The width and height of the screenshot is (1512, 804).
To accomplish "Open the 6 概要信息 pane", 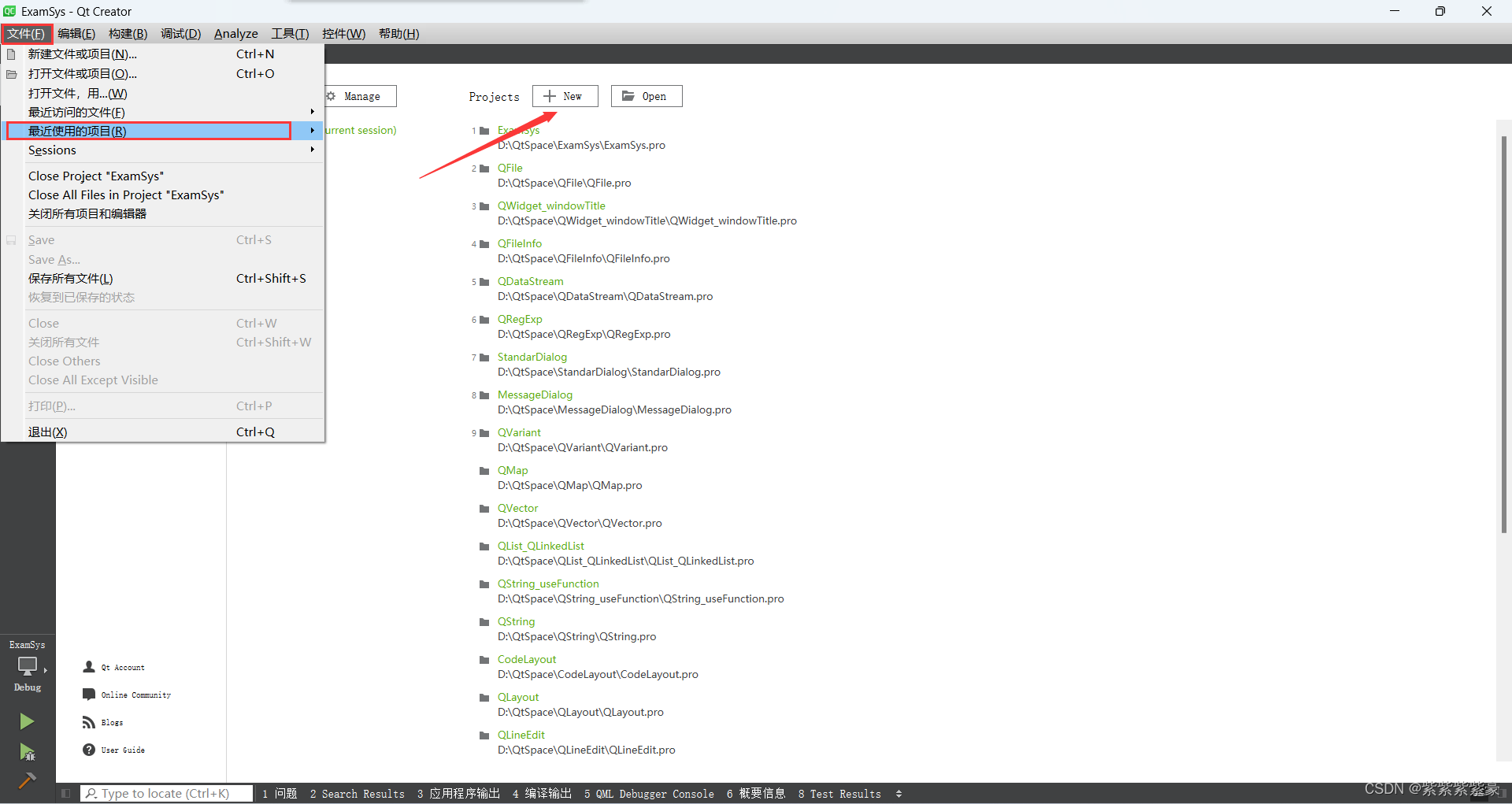I will coord(756,794).
